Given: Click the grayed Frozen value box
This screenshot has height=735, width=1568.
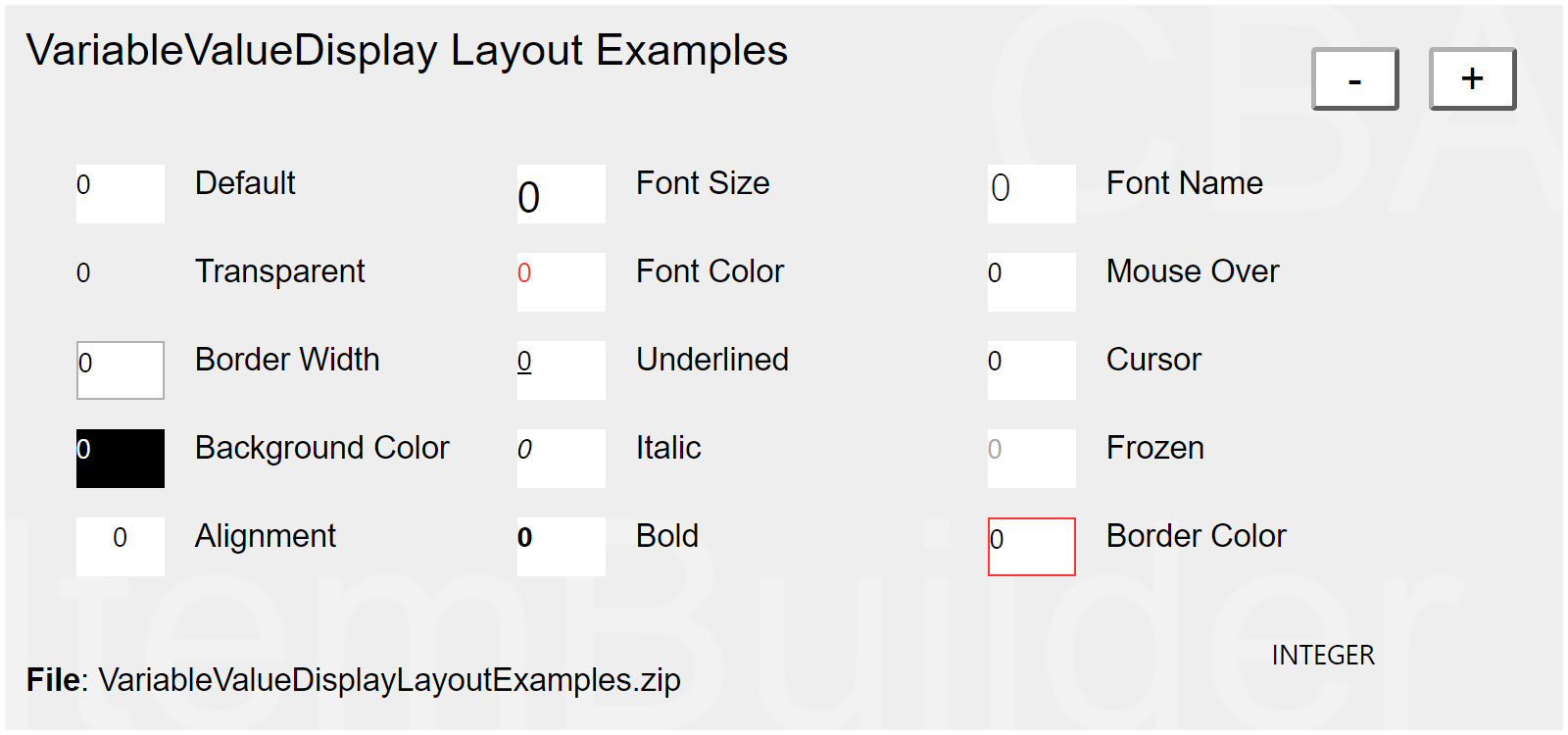Looking at the screenshot, I should point(1031,458).
